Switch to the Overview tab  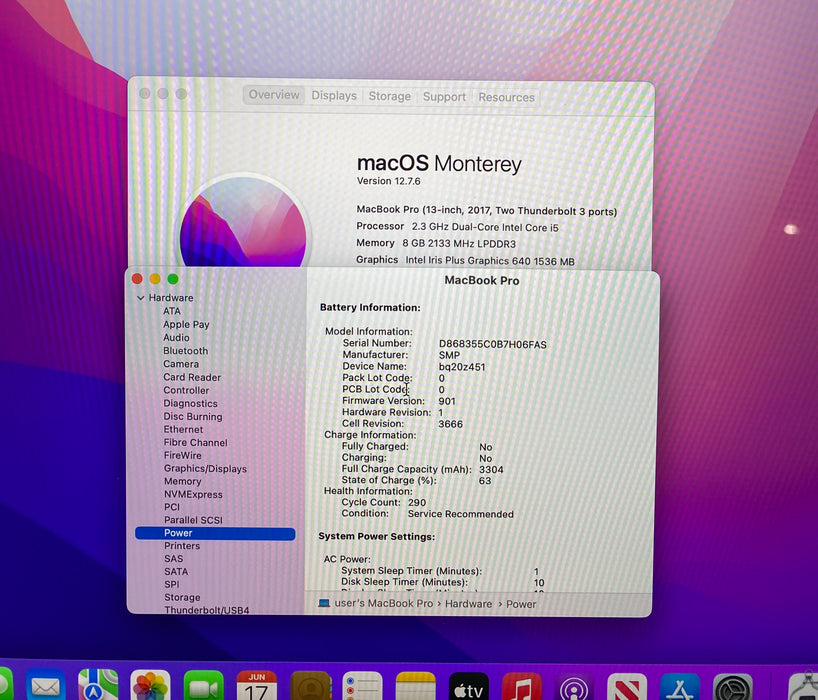274,95
